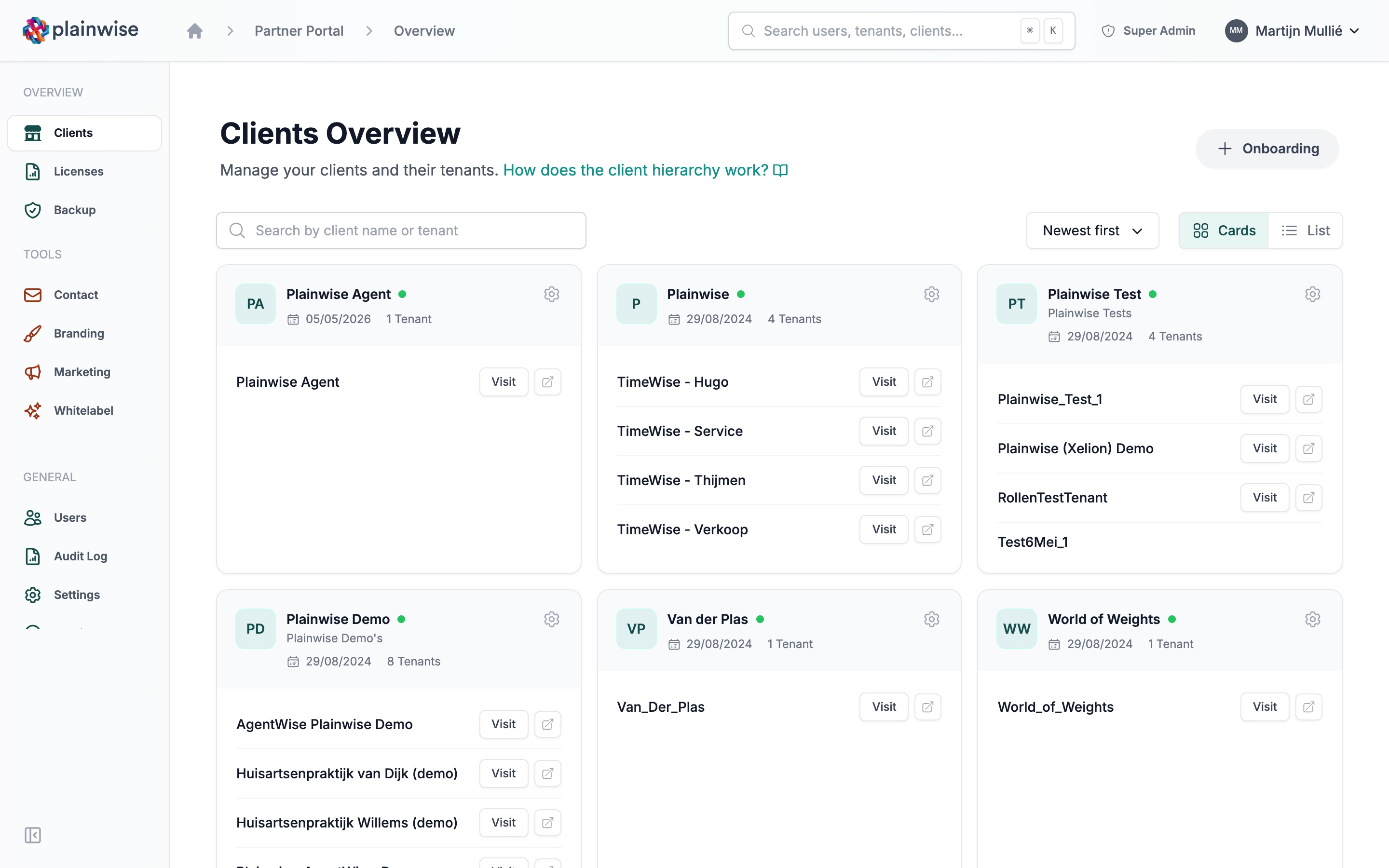Open Marketing in the sidebar
1389x868 pixels.
[84, 372]
